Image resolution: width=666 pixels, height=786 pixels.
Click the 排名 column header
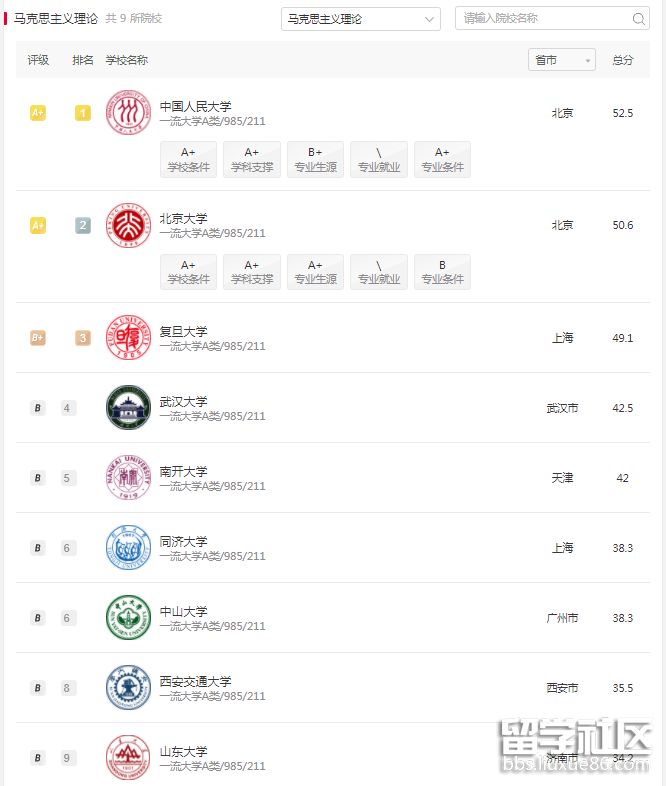pyautogui.click(x=83, y=60)
